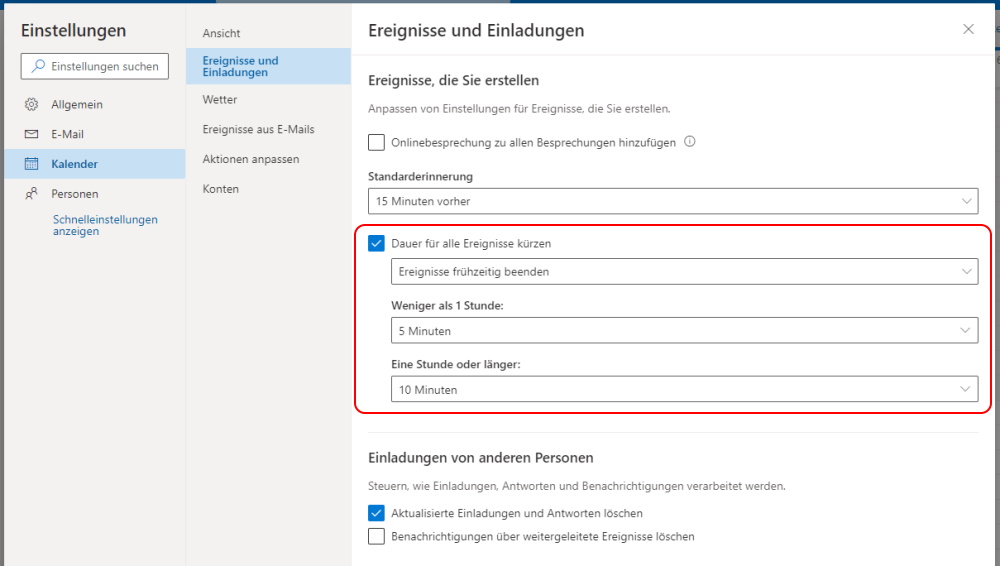1000x566 pixels.
Task: Click the Schnelleinstellungen anzeigen link
Action: point(105,225)
